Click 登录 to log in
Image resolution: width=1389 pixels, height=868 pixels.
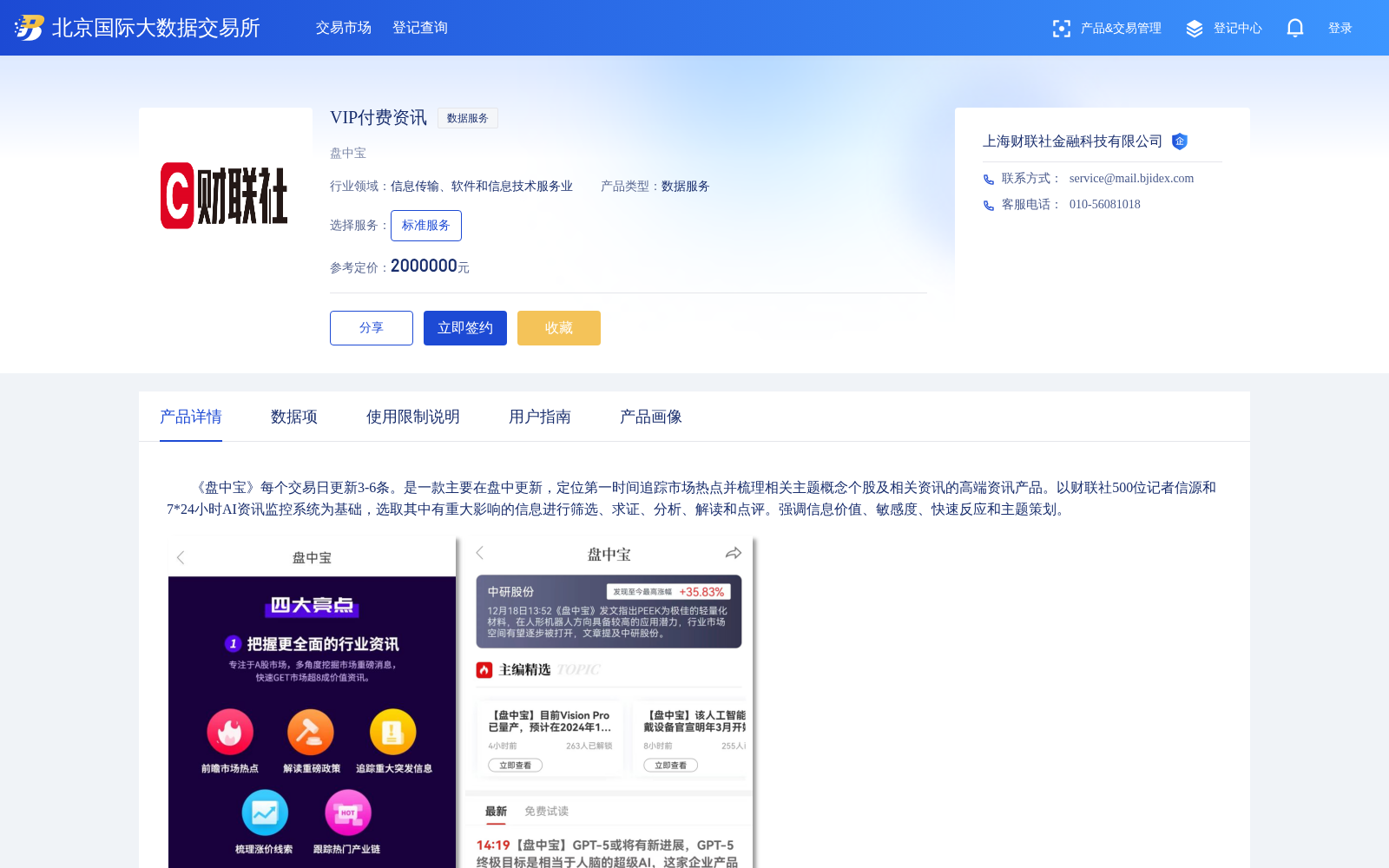click(x=1340, y=29)
